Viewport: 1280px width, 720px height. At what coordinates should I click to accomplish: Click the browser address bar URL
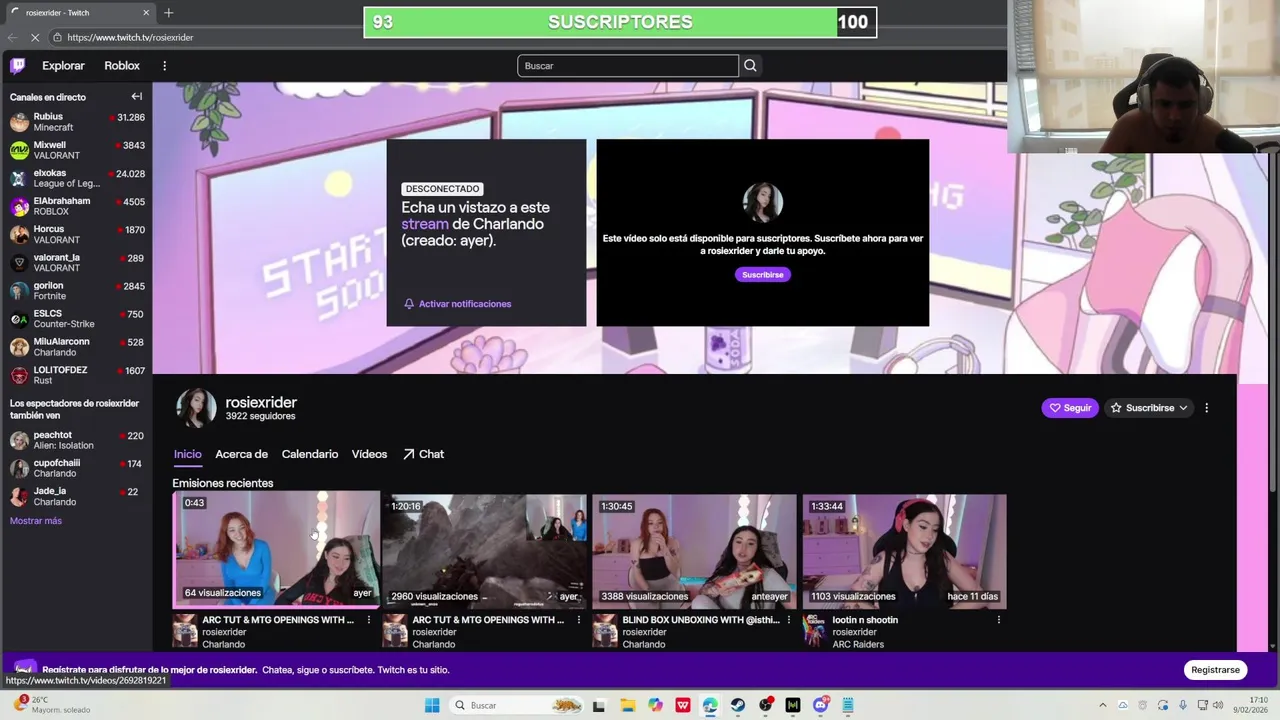tap(130, 37)
